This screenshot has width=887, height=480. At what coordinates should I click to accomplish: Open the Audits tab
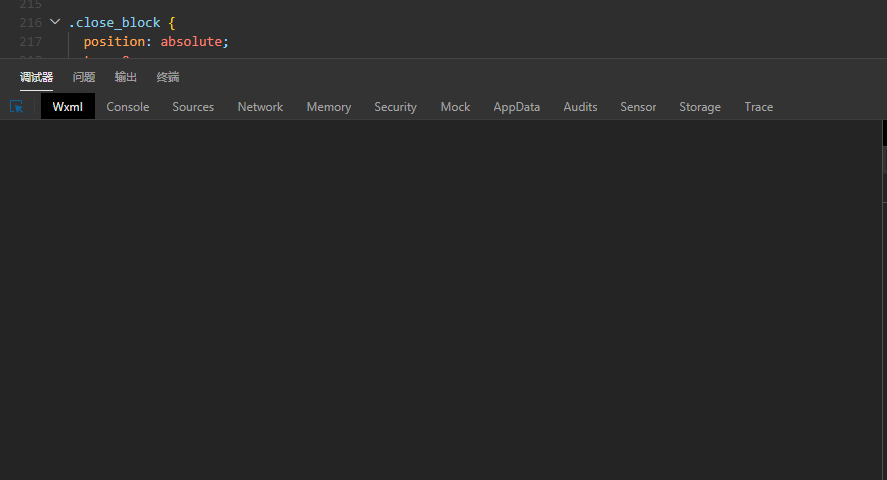click(x=580, y=107)
